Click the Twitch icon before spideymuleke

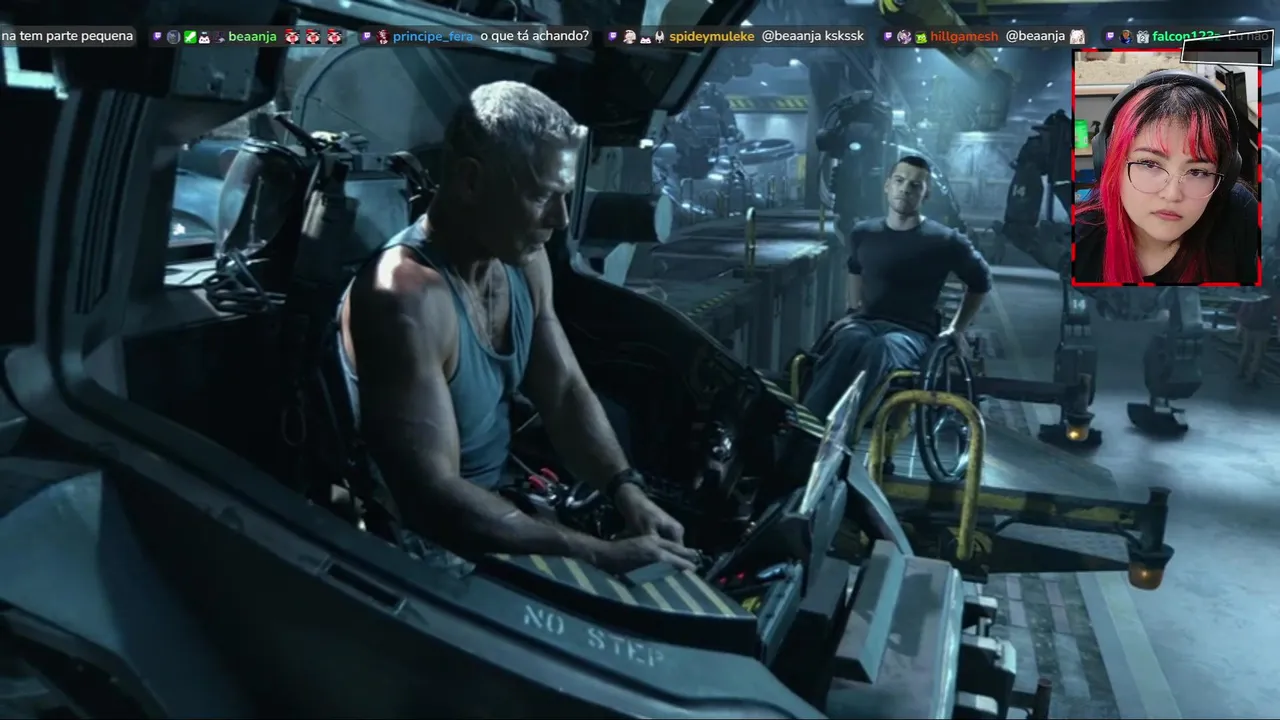pos(612,37)
